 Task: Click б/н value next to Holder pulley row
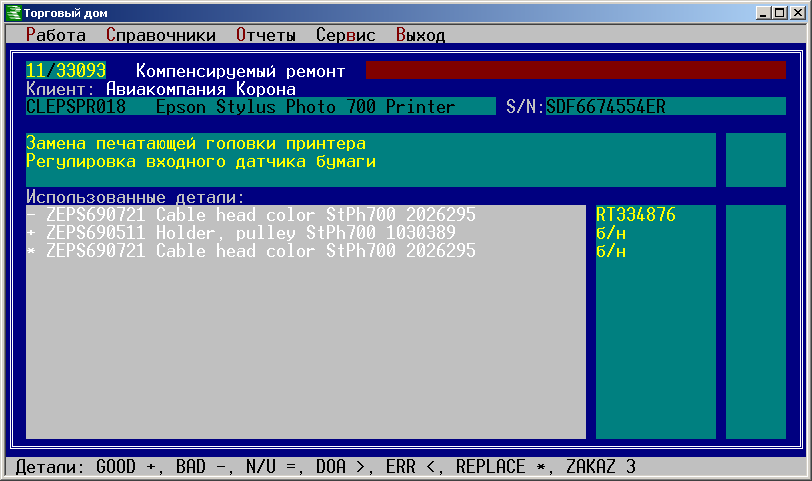coord(611,232)
